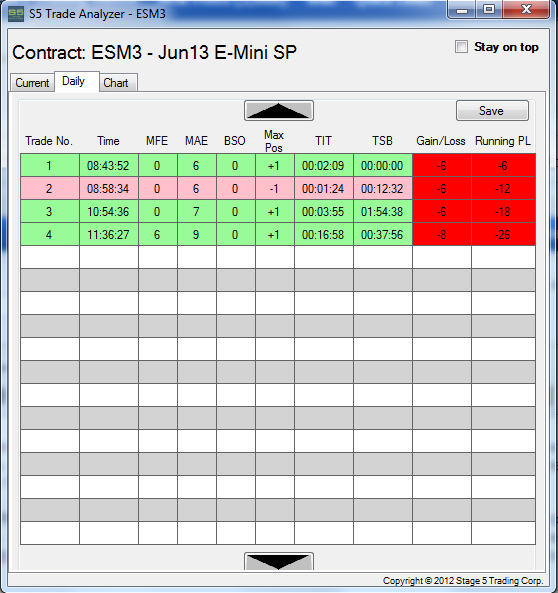The image size is (558, 593).
Task: Click the TIT value 00:03:55
Action: (324, 211)
